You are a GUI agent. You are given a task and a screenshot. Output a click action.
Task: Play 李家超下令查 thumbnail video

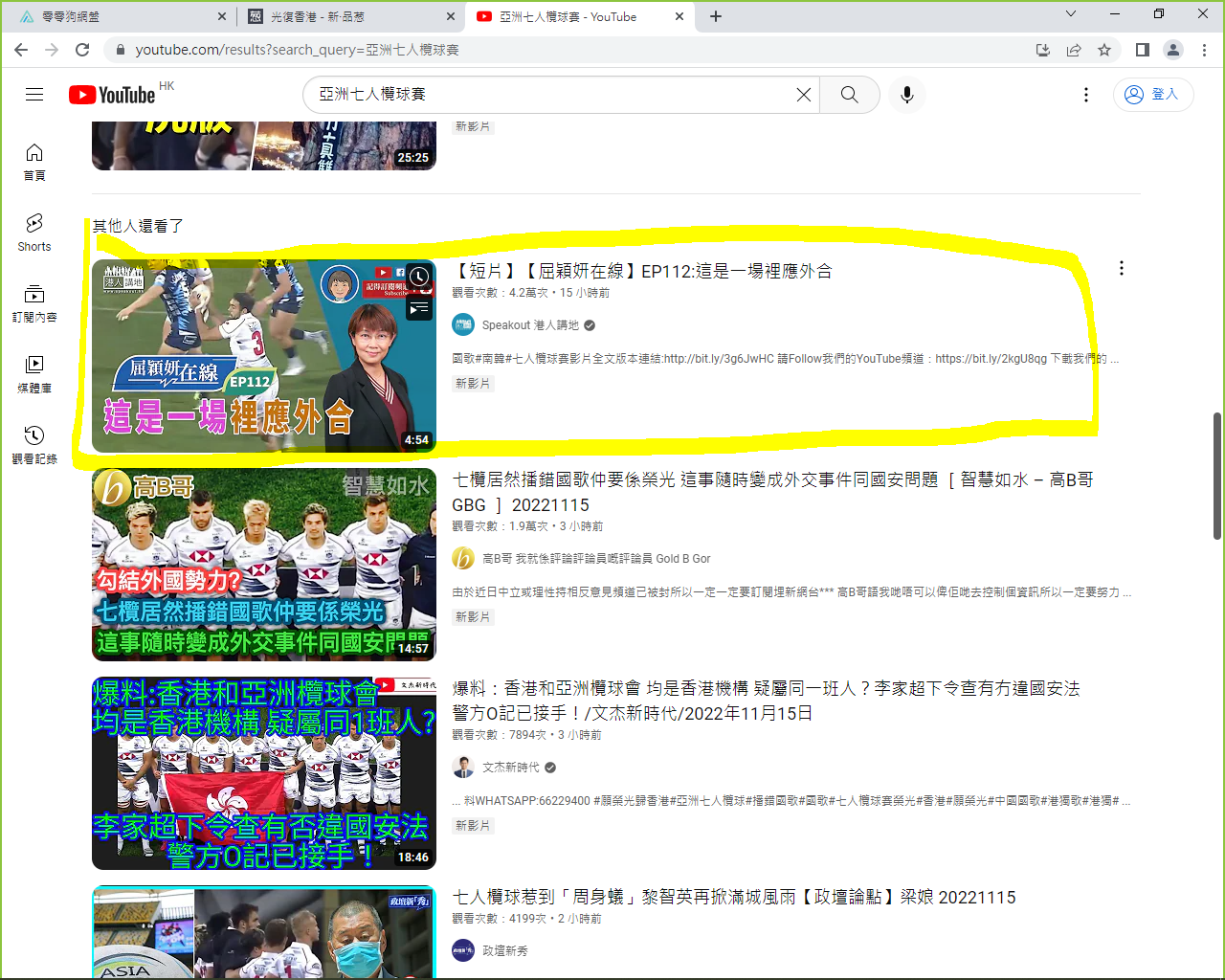point(264,773)
